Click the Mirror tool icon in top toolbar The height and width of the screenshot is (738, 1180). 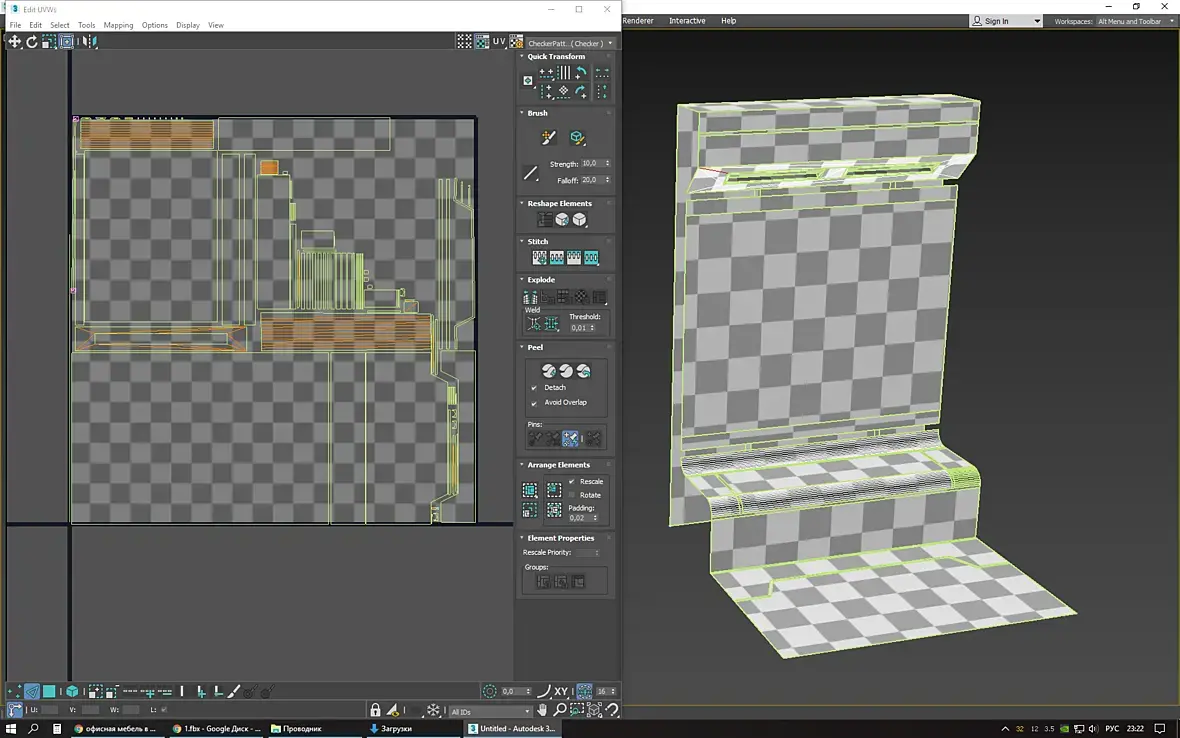coord(90,42)
